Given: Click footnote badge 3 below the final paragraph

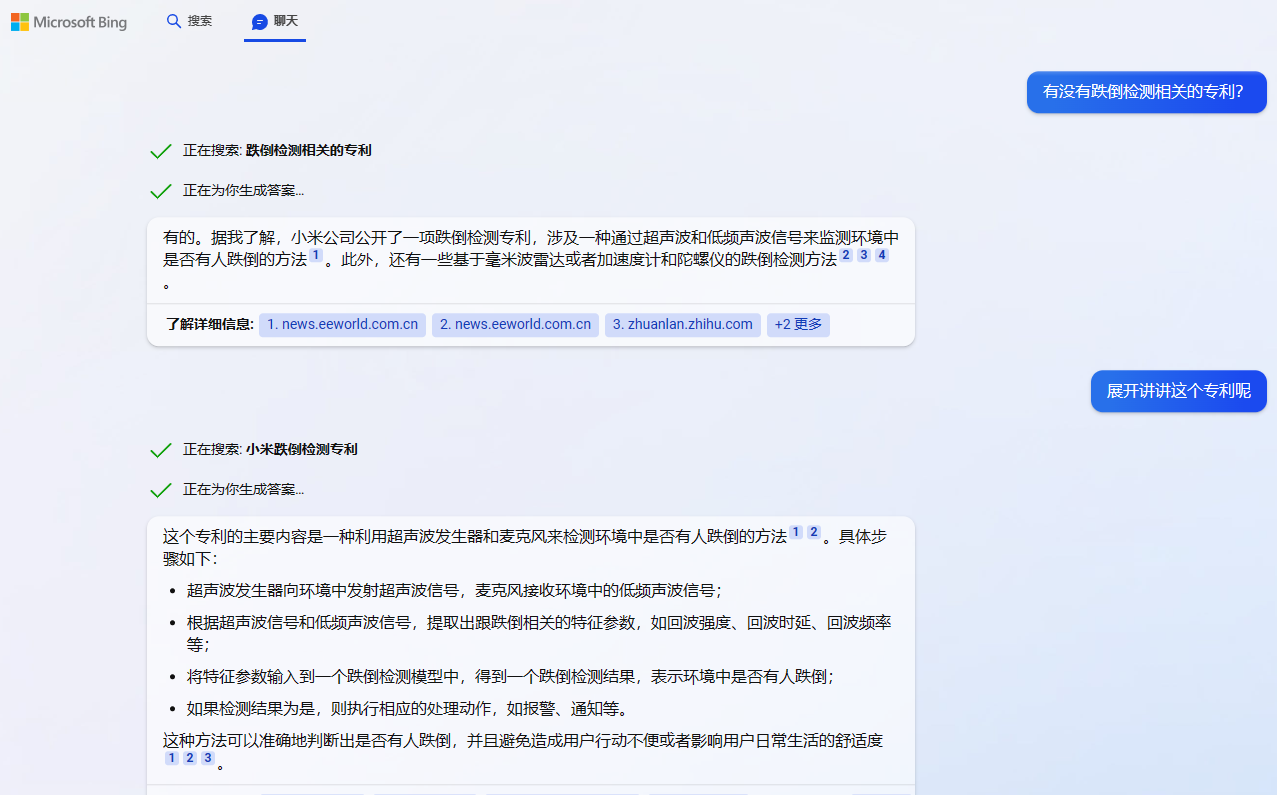Looking at the screenshot, I should [x=207, y=758].
